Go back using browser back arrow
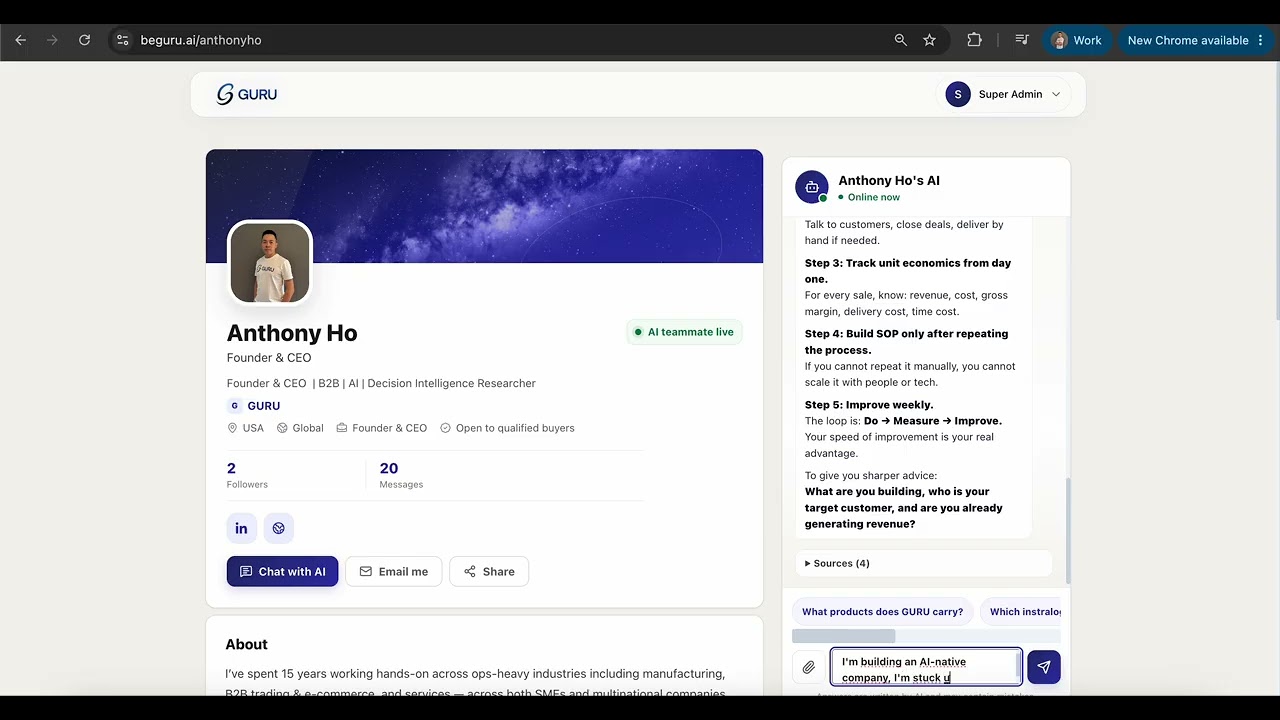The image size is (1280, 720). 21,40
